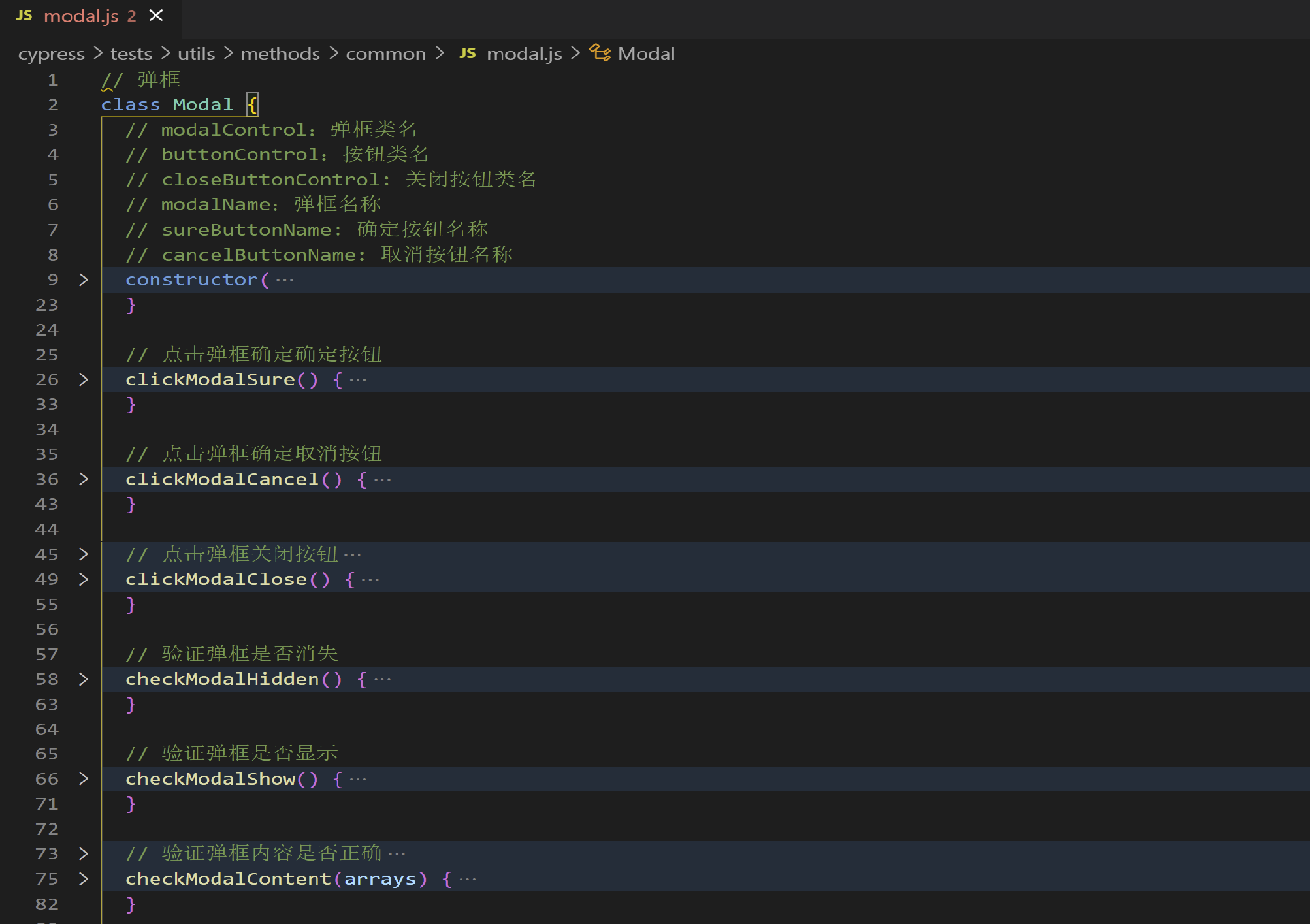Viewport: 1311px width, 924px height.
Task: Open tests breadcrumb segment
Action: pyautogui.click(x=131, y=54)
